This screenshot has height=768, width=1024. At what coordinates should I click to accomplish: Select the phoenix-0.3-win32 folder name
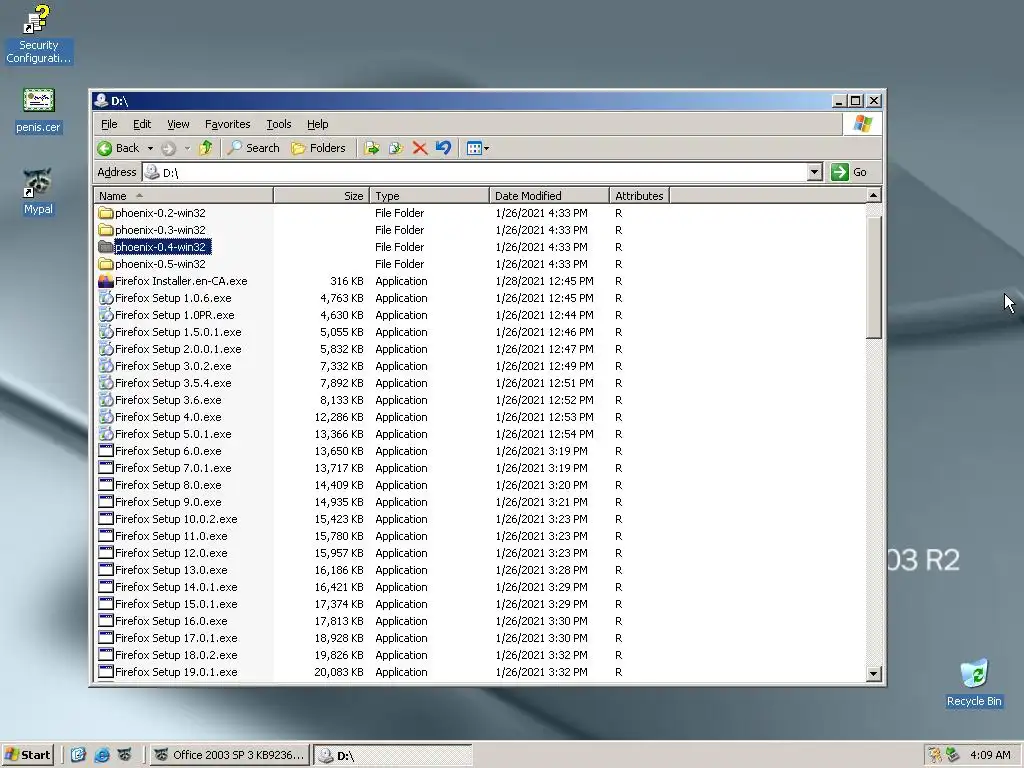pyautogui.click(x=160, y=230)
